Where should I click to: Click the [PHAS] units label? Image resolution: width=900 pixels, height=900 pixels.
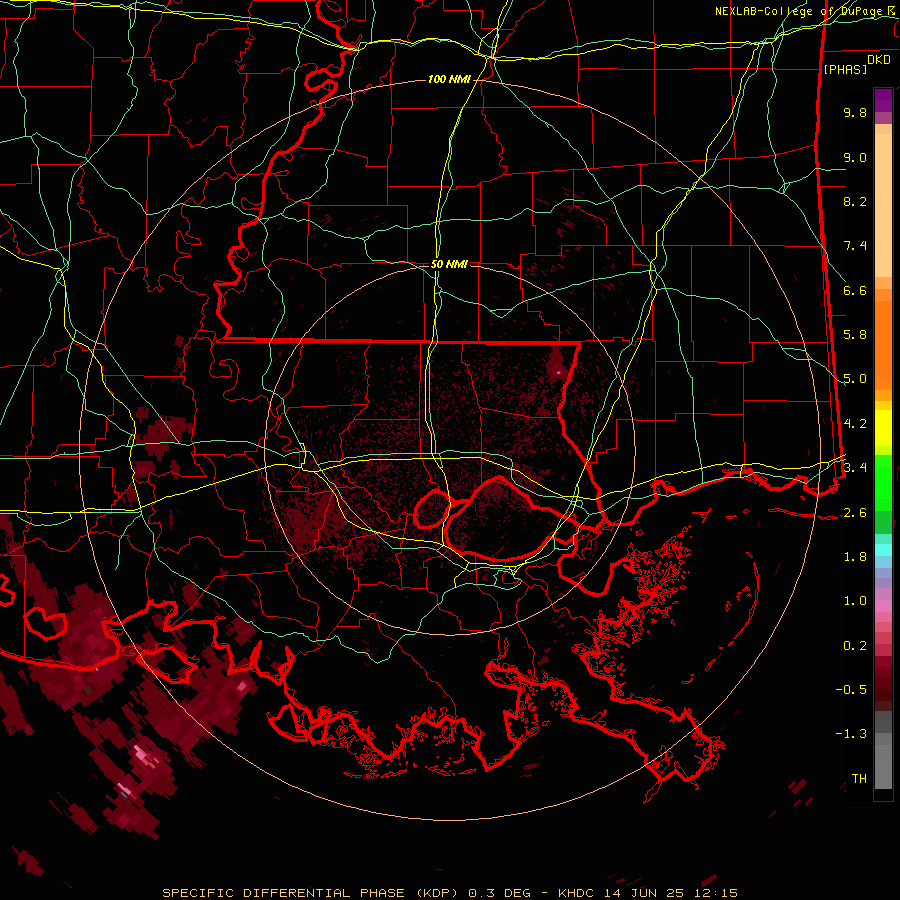[x=845, y=69]
